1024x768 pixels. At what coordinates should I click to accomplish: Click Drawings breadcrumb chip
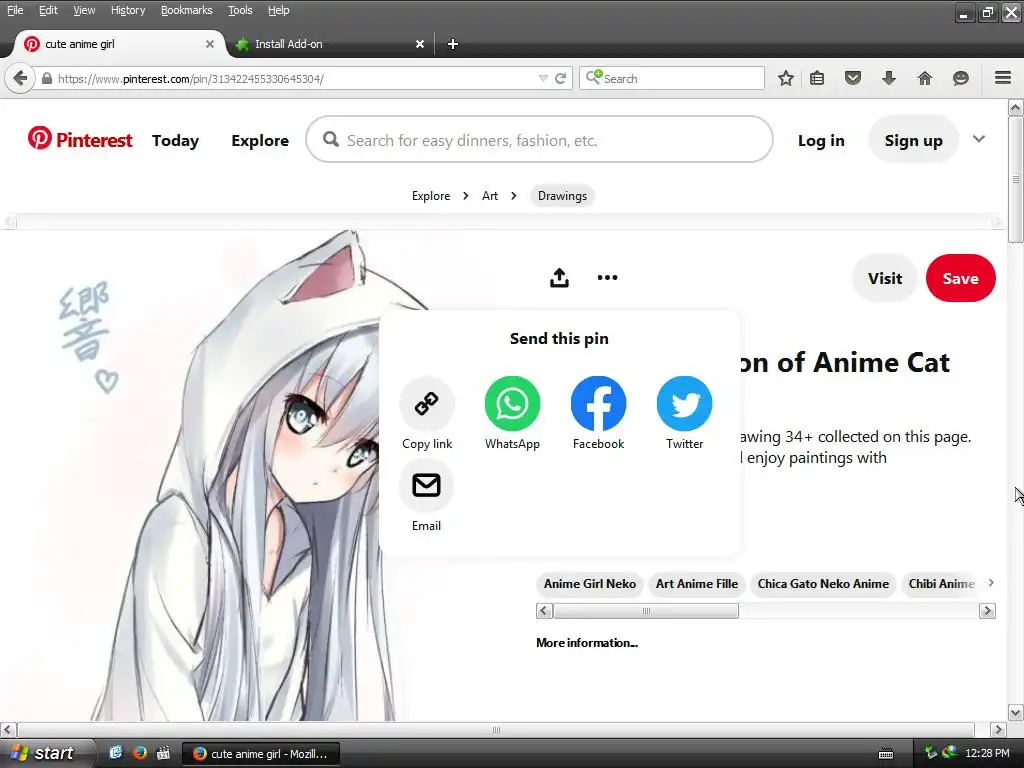click(562, 196)
